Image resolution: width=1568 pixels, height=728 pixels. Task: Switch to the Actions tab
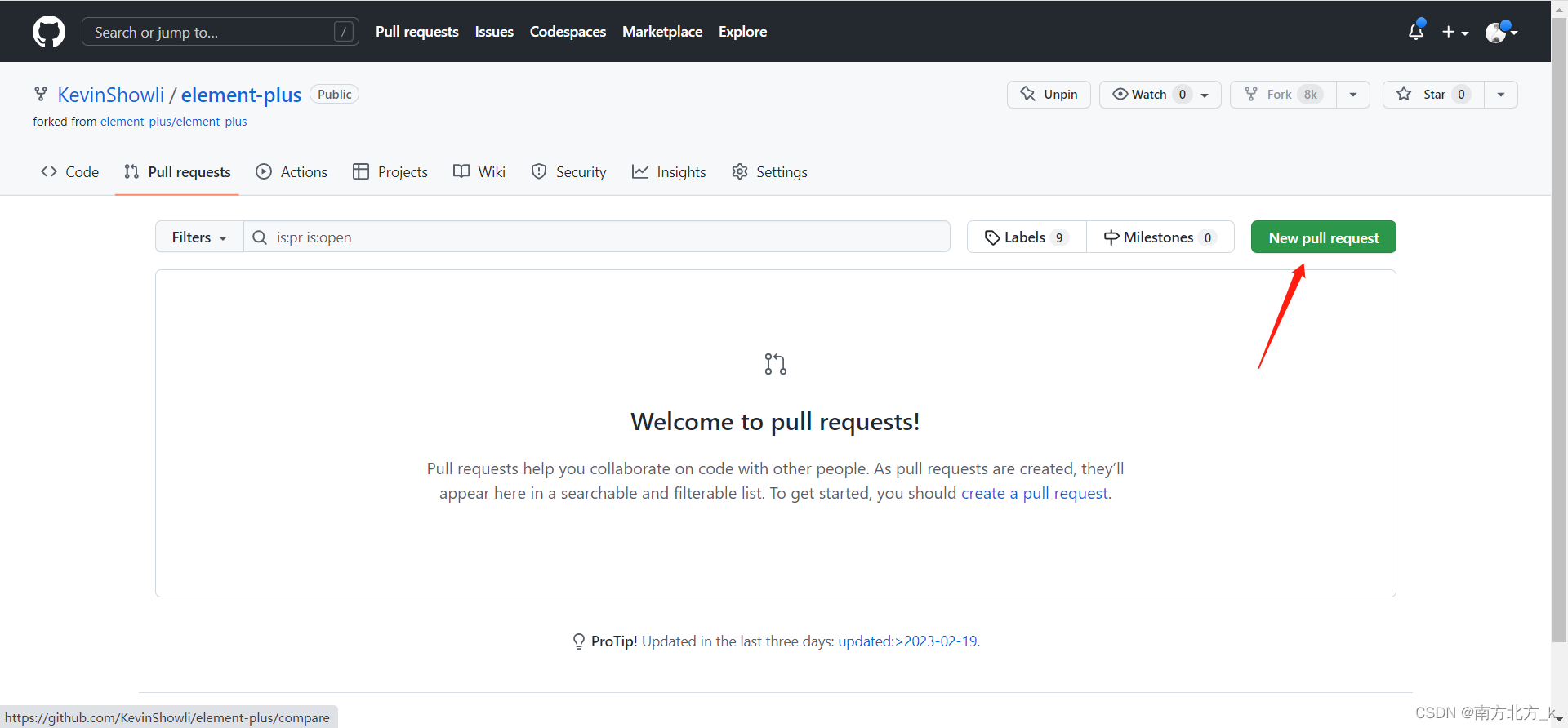coord(292,172)
